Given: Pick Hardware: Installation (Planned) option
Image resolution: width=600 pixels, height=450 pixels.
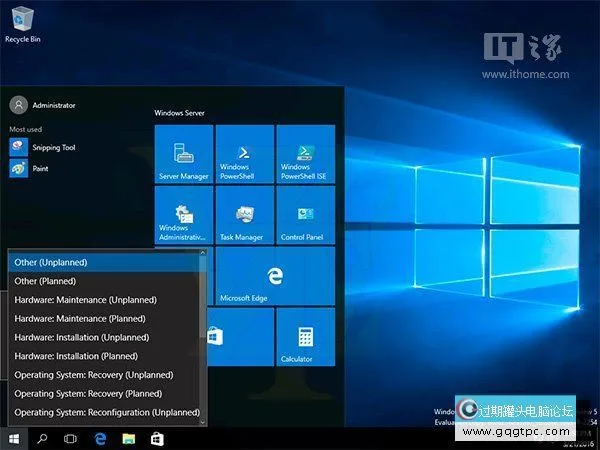Looking at the screenshot, I should pos(102,356).
